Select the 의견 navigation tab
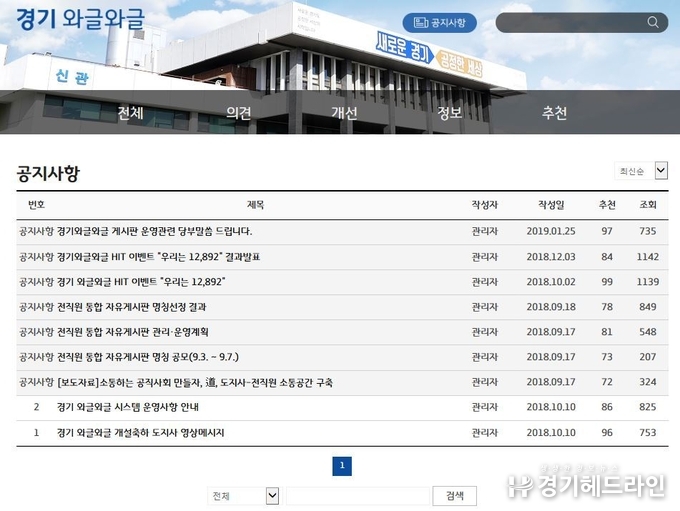The height and width of the screenshot is (511, 680). tap(239, 113)
